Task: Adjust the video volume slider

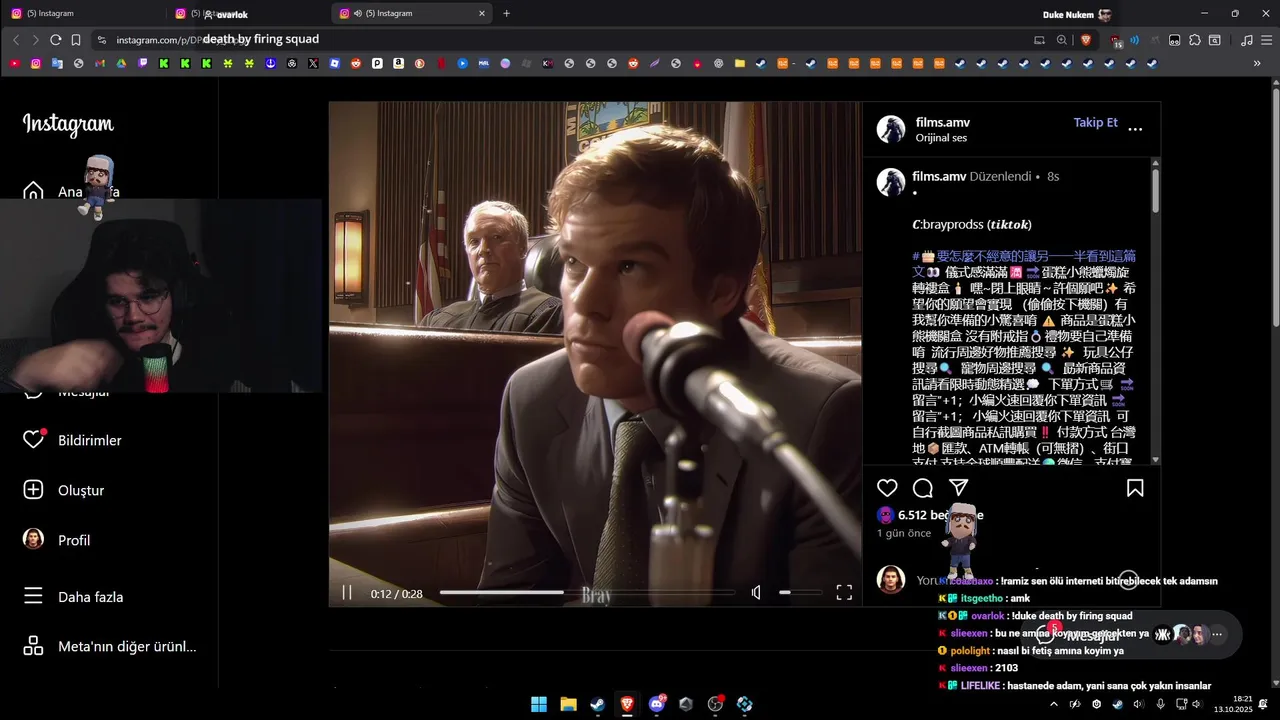Action: click(799, 593)
